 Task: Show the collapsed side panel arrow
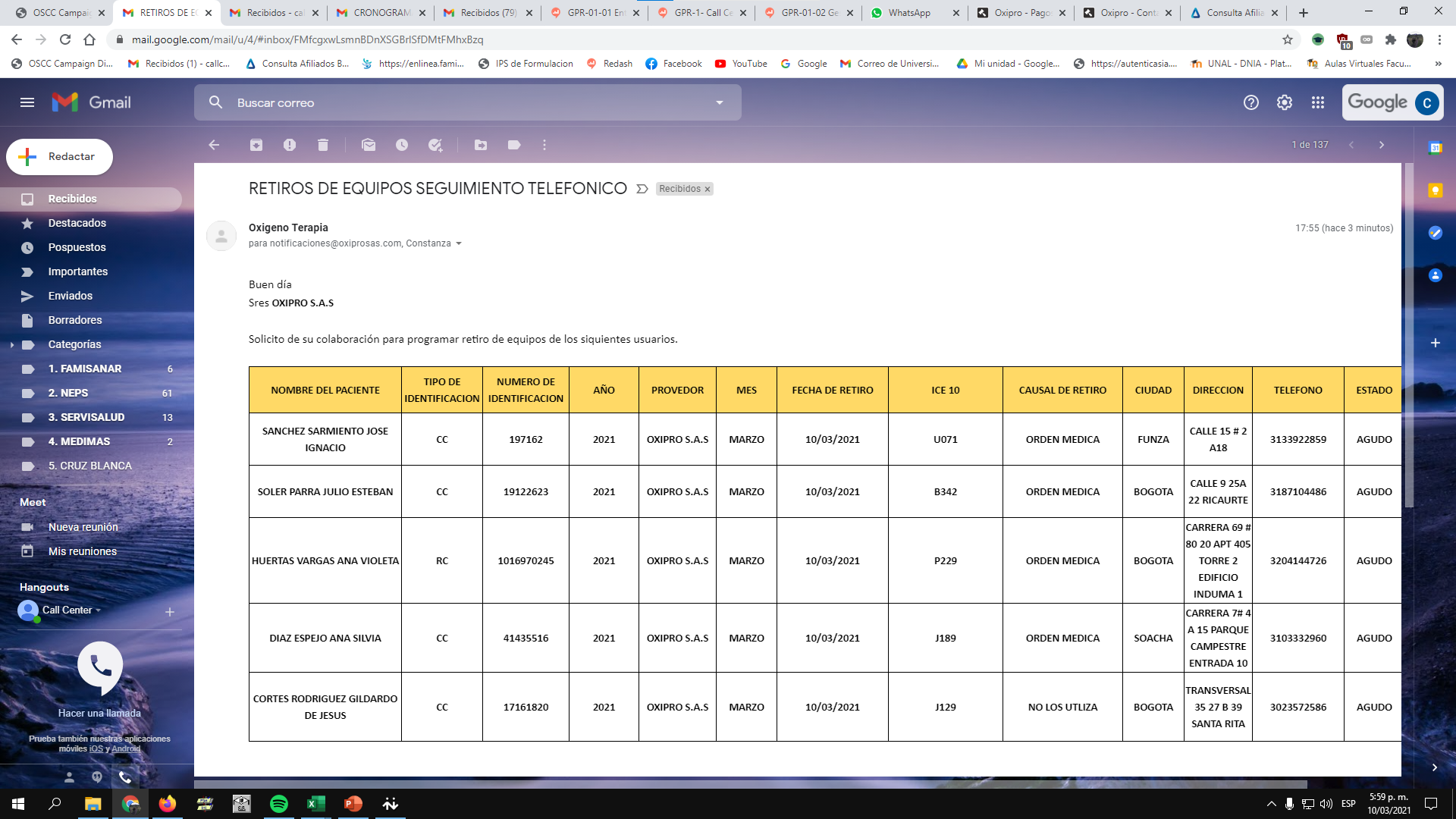tap(1435, 767)
